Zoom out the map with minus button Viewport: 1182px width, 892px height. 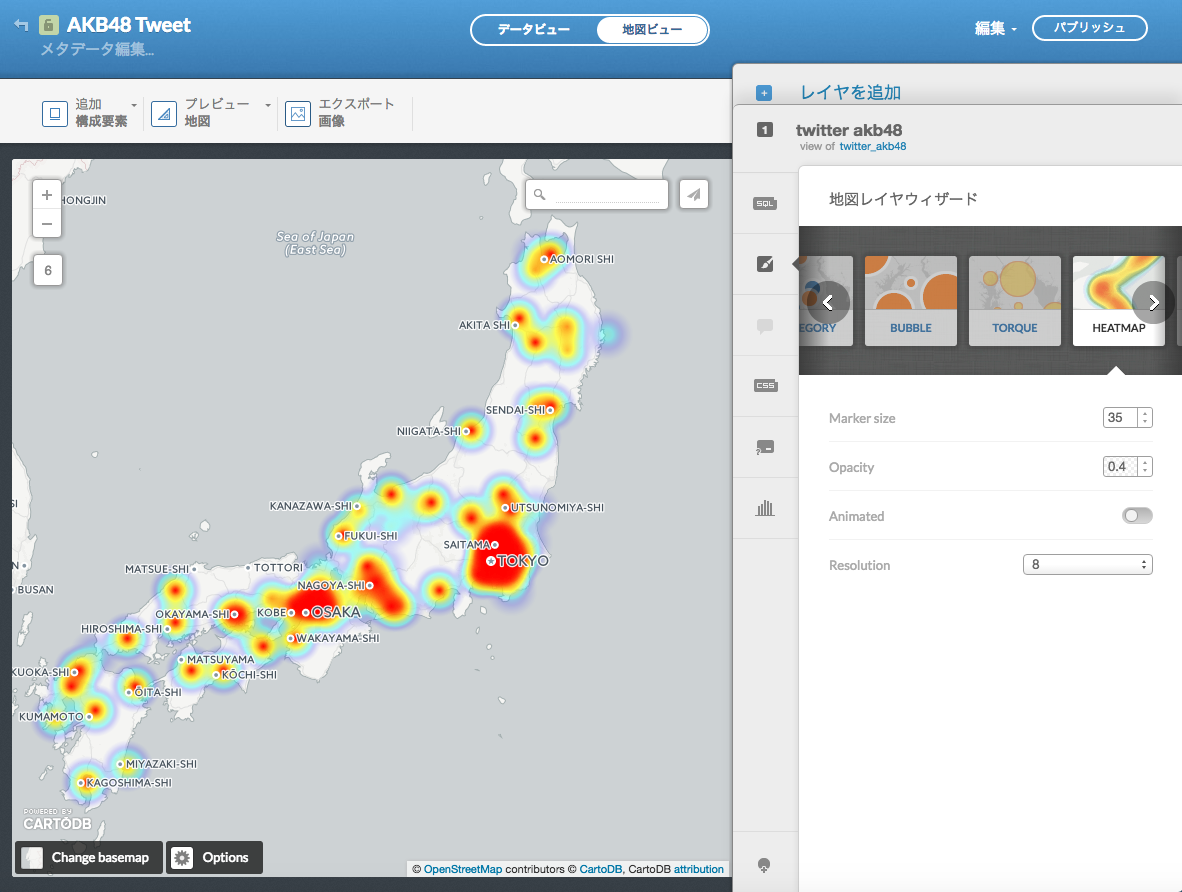pos(47,223)
